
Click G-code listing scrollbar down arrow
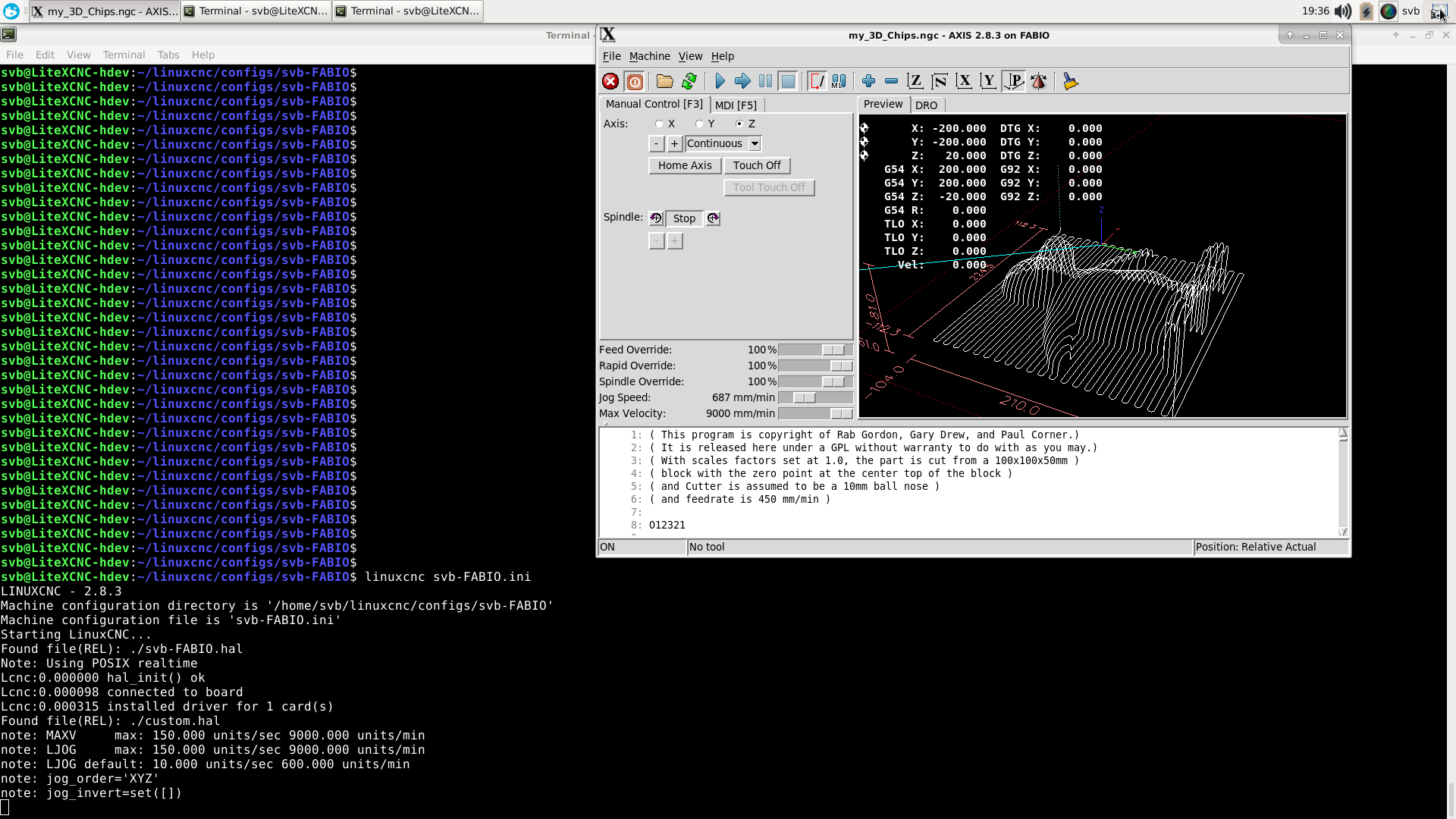coord(1343,532)
